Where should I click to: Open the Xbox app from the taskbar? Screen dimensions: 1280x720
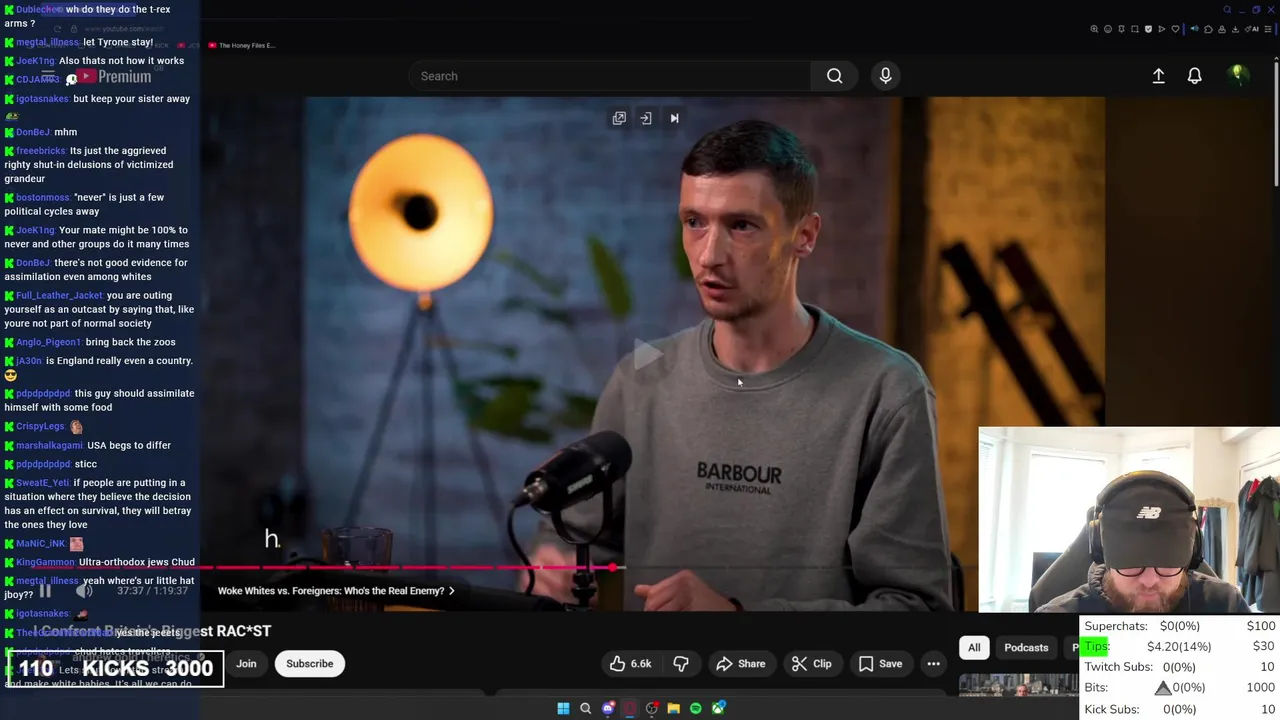(x=718, y=708)
